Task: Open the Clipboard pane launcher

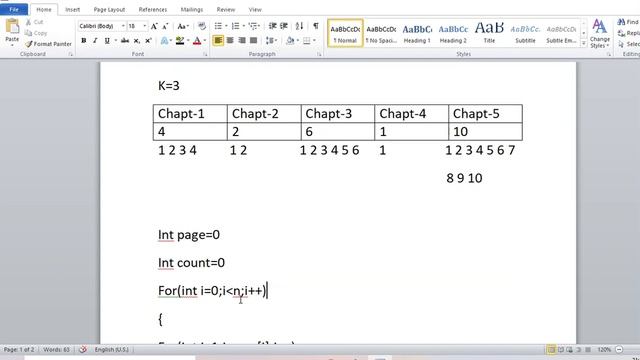Action: coord(71,54)
